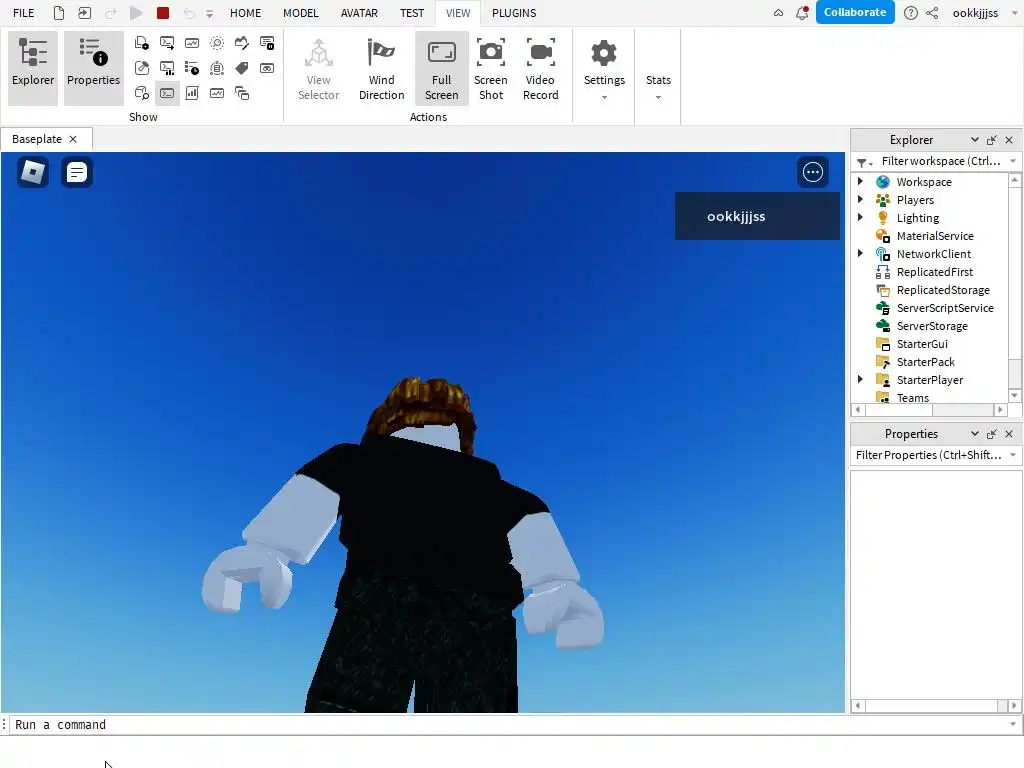Expand the Workspace tree node

[x=860, y=182]
